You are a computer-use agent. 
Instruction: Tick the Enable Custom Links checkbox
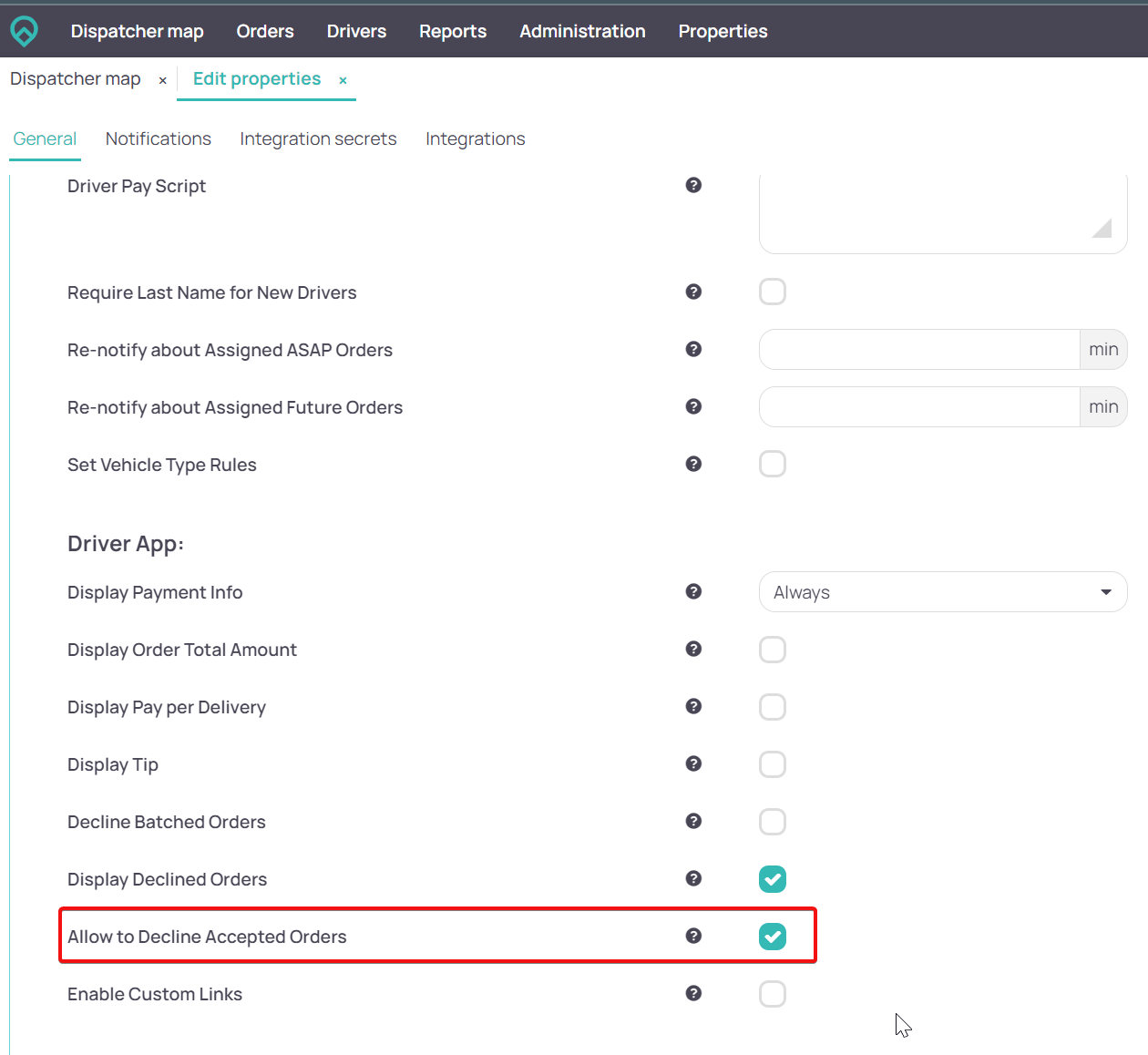773,994
